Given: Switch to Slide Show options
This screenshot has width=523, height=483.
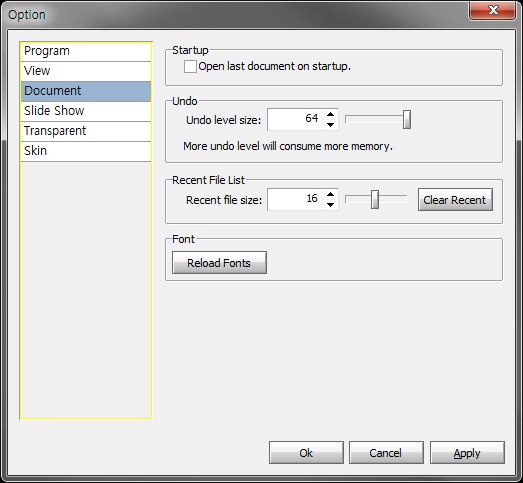Looking at the screenshot, I should pos(86,111).
